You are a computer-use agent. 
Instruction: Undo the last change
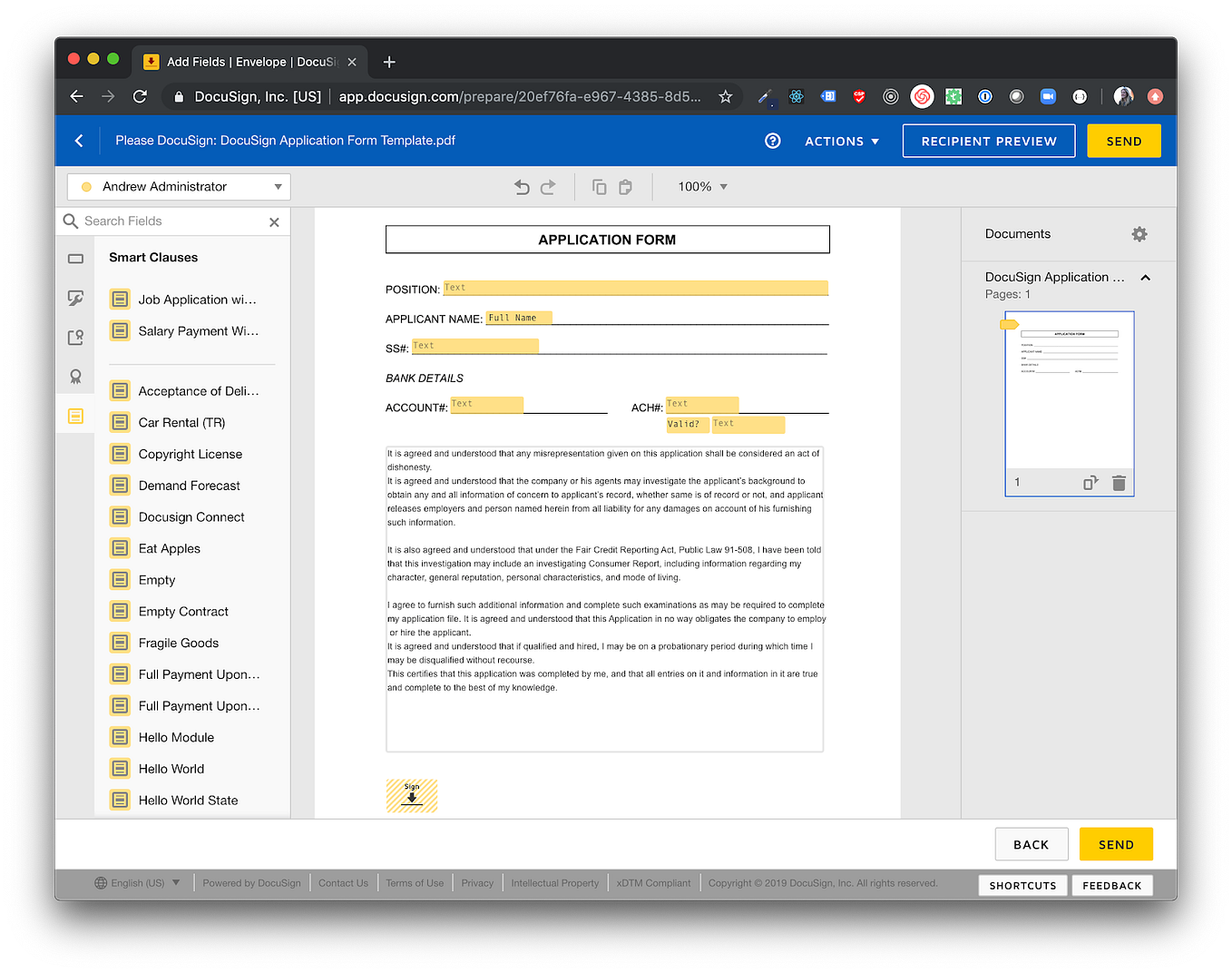[522, 186]
